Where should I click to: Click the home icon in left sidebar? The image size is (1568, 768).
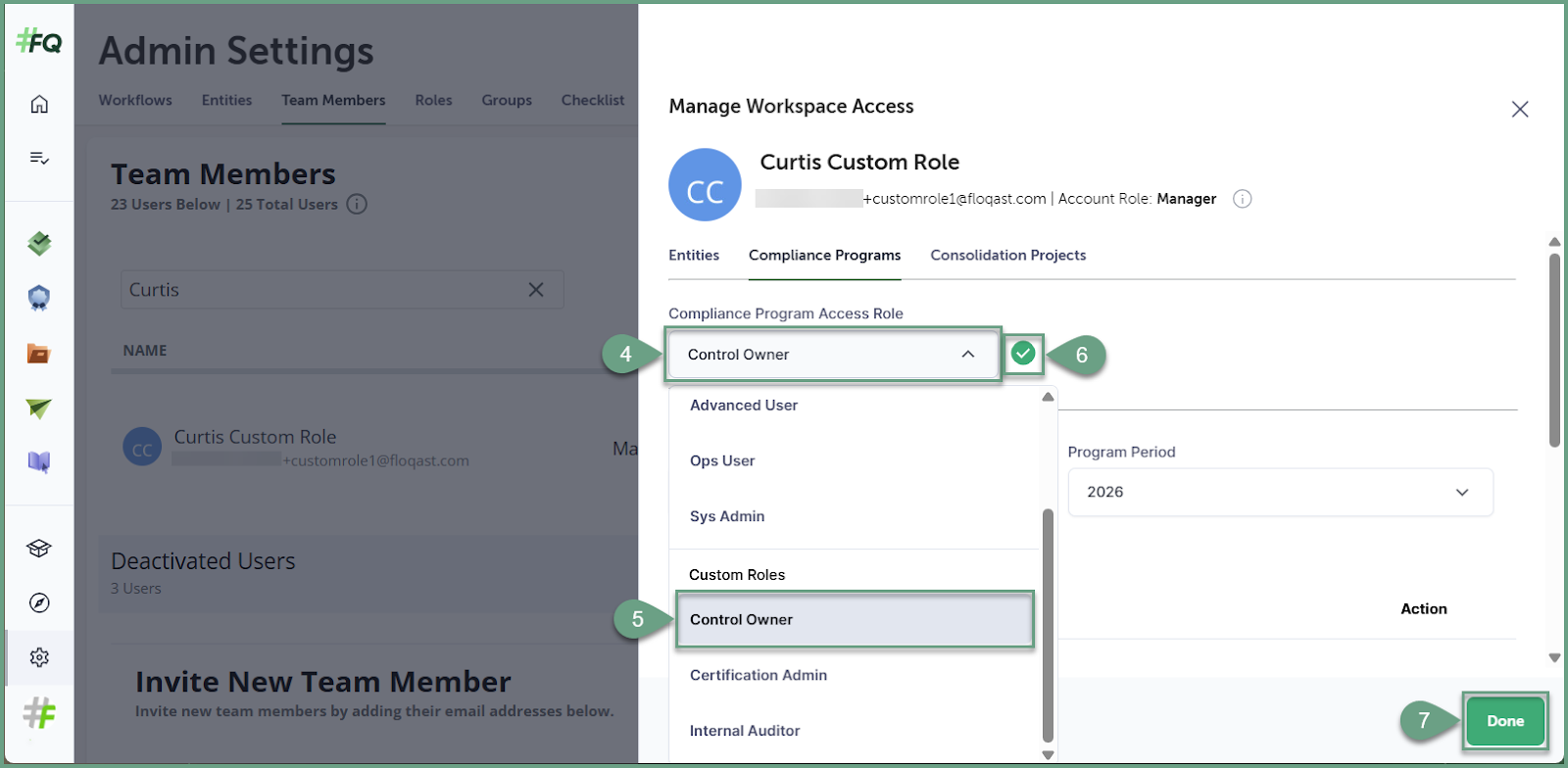coord(39,104)
